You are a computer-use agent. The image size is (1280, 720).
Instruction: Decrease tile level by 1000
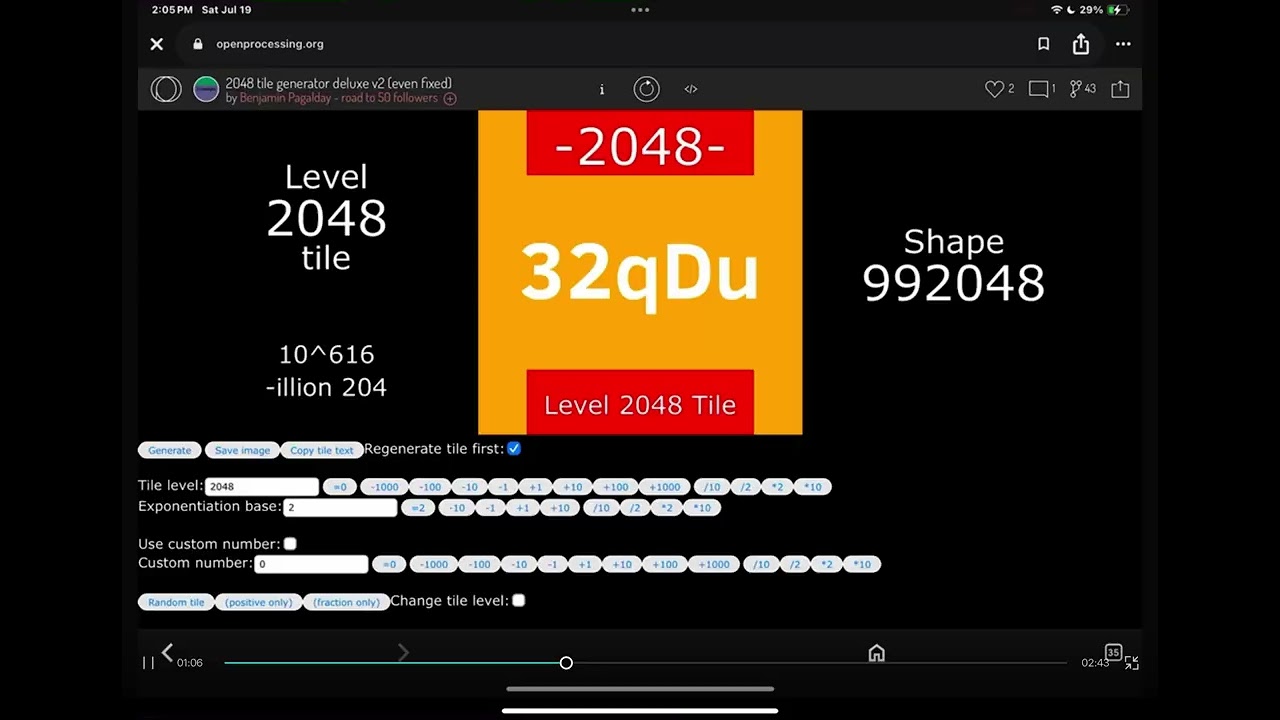click(x=384, y=487)
